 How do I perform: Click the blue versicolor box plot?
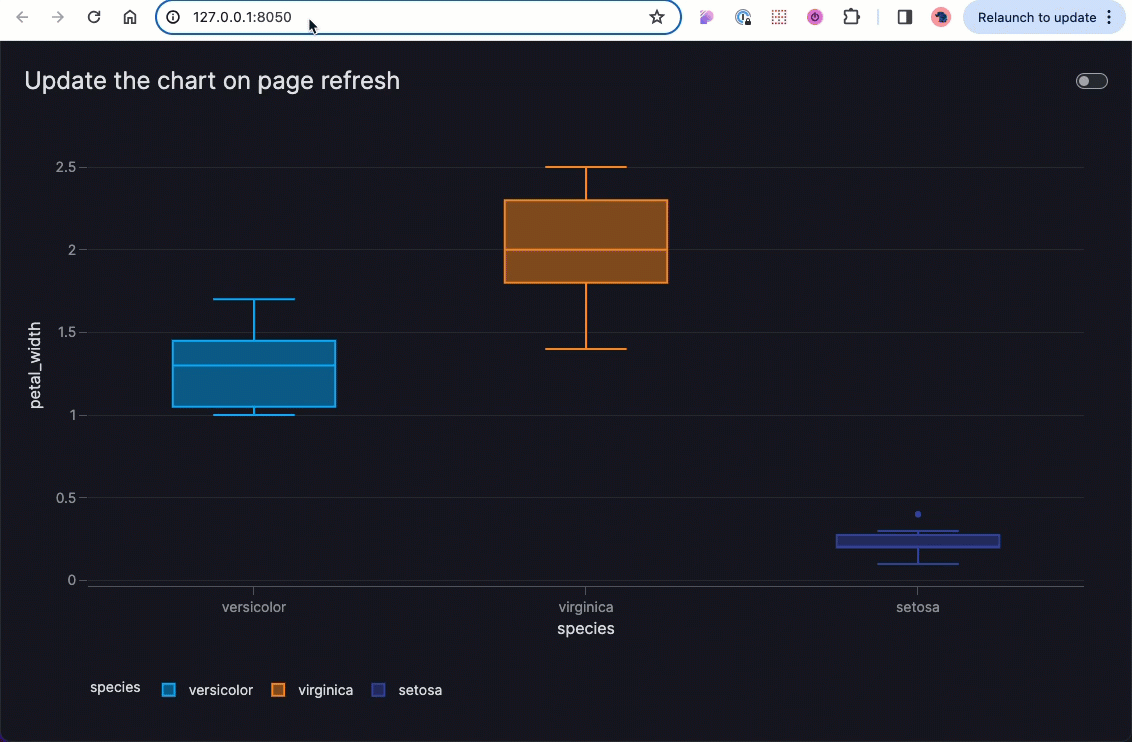tap(254, 373)
